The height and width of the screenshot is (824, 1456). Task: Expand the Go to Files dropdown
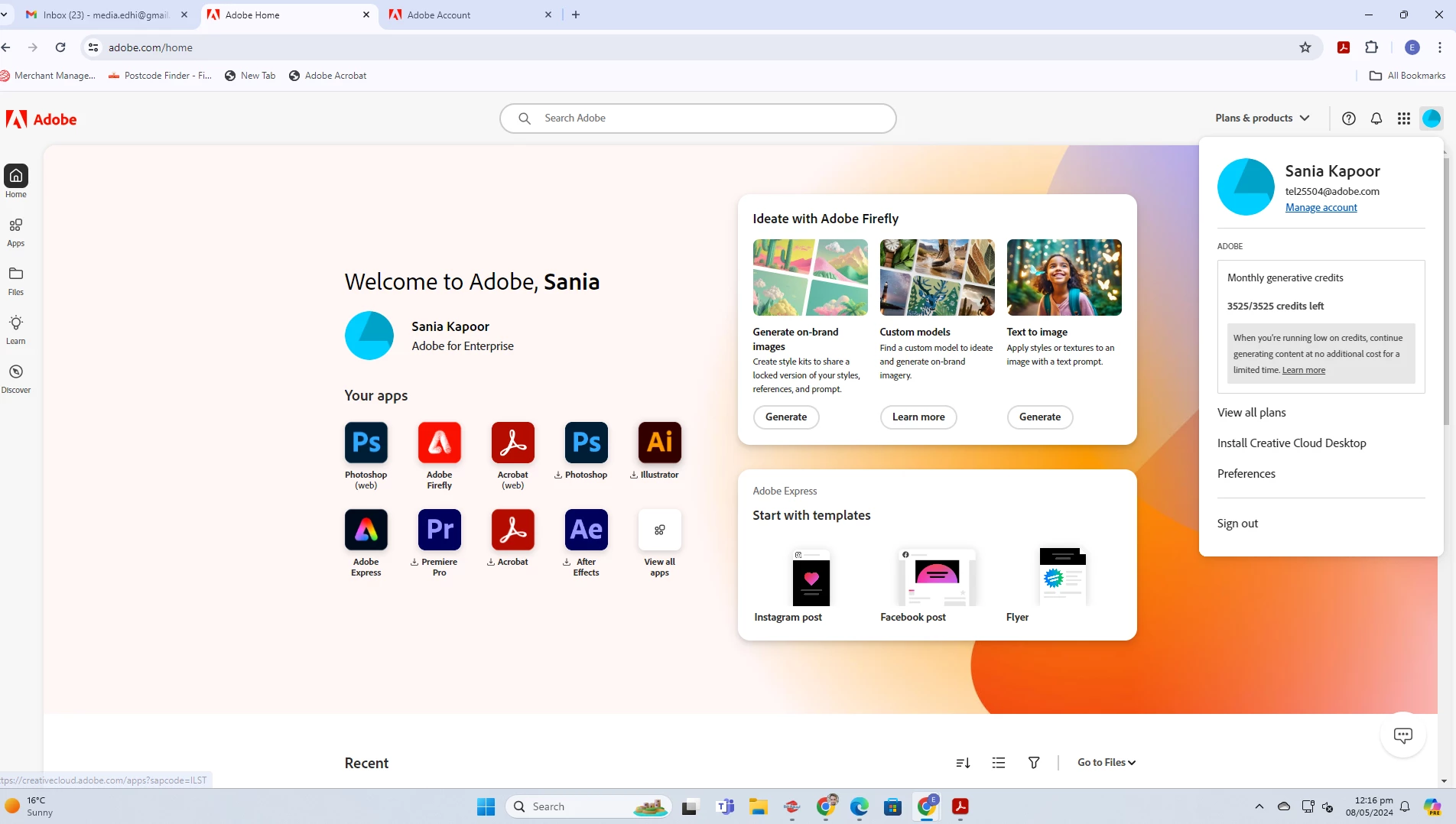point(1107,762)
